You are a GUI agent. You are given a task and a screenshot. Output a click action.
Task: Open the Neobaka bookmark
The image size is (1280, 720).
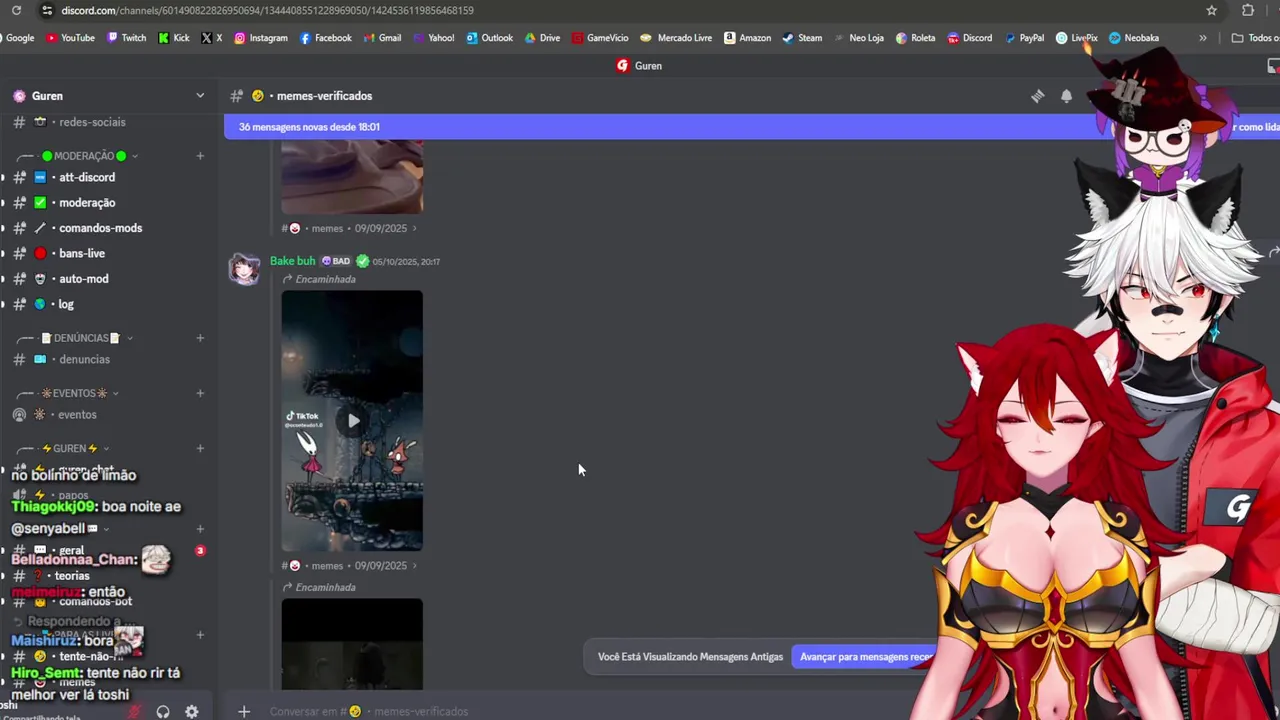tap(1133, 38)
